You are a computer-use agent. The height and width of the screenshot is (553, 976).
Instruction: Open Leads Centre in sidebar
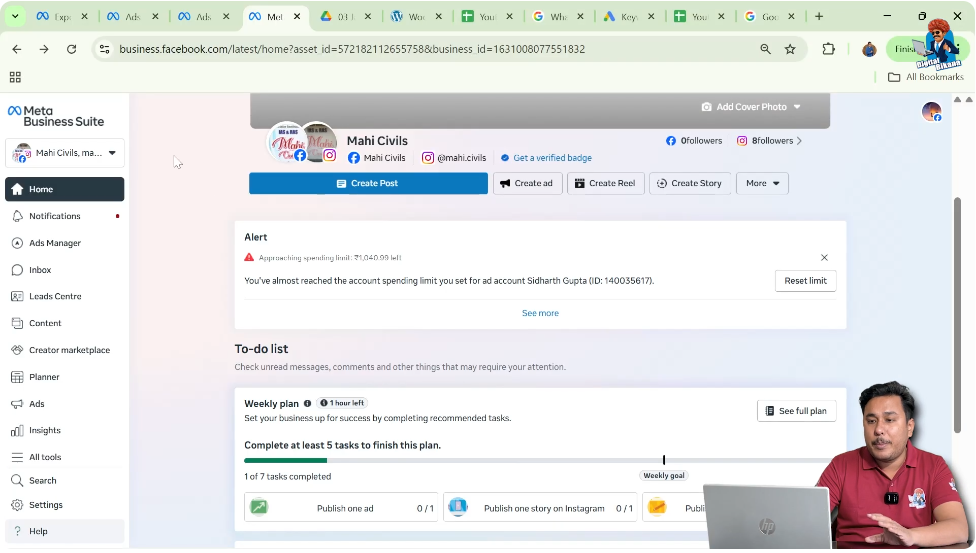65,296
